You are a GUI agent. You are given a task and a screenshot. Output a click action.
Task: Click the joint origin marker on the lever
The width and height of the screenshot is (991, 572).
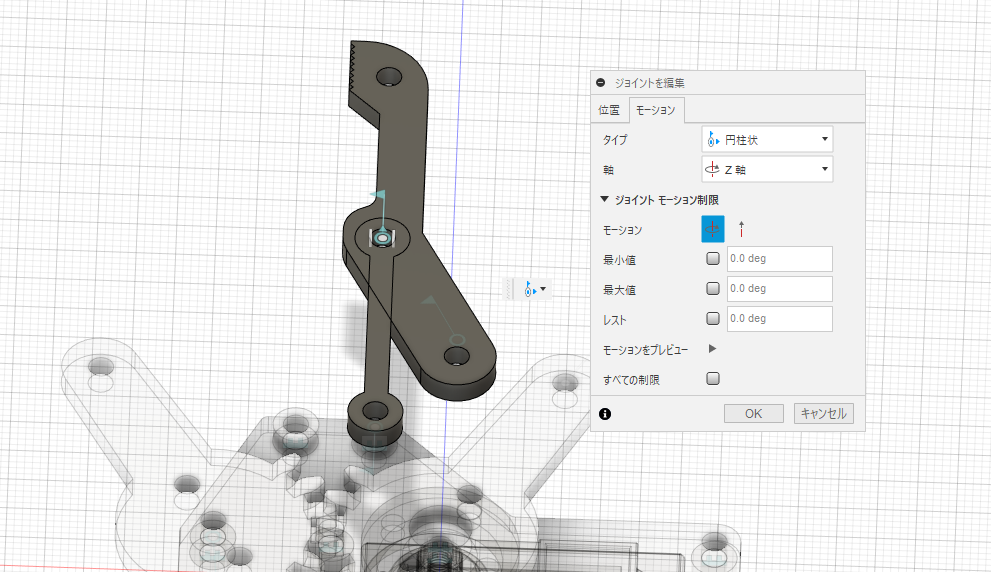(x=382, y=238)
